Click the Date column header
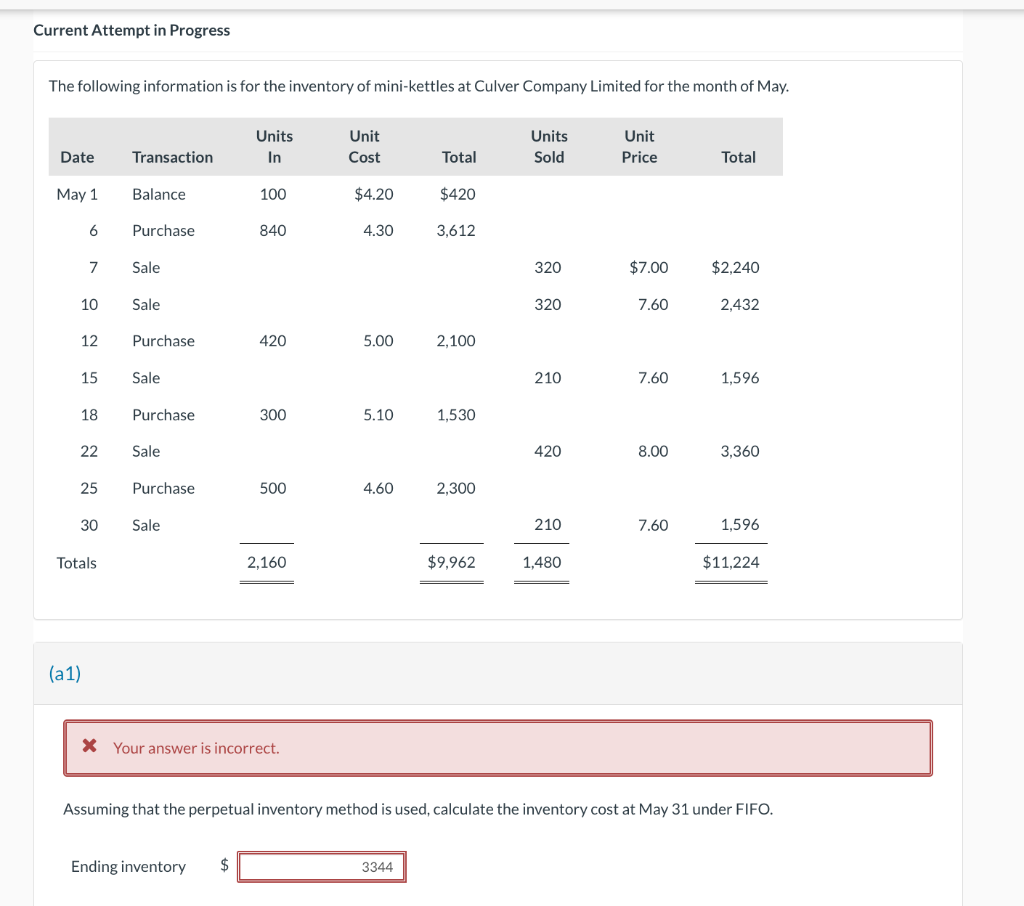Viewport: 1024px width, 906px height. (x=77, y=157)
